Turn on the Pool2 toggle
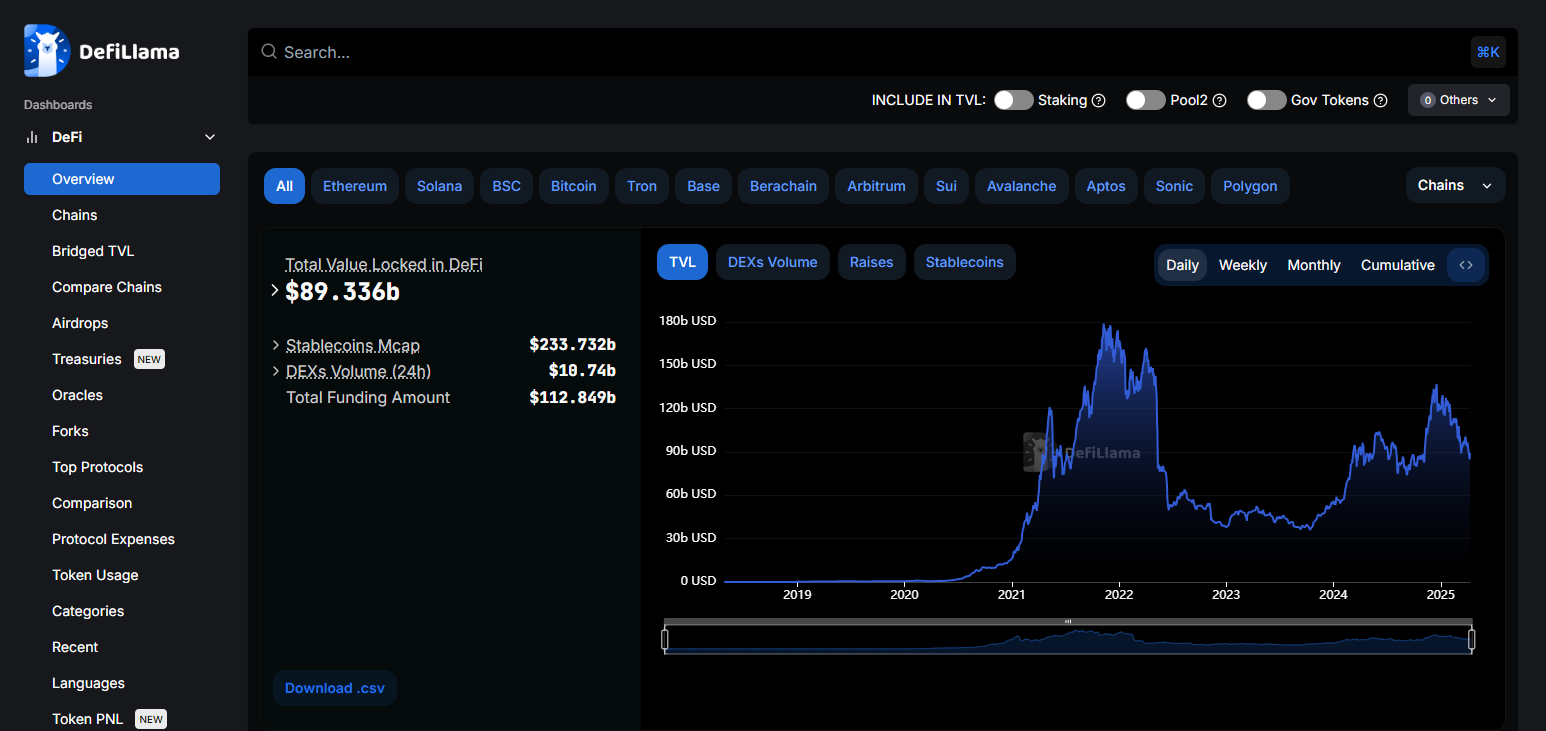 pyautogui.click(x=1145, y=100)
